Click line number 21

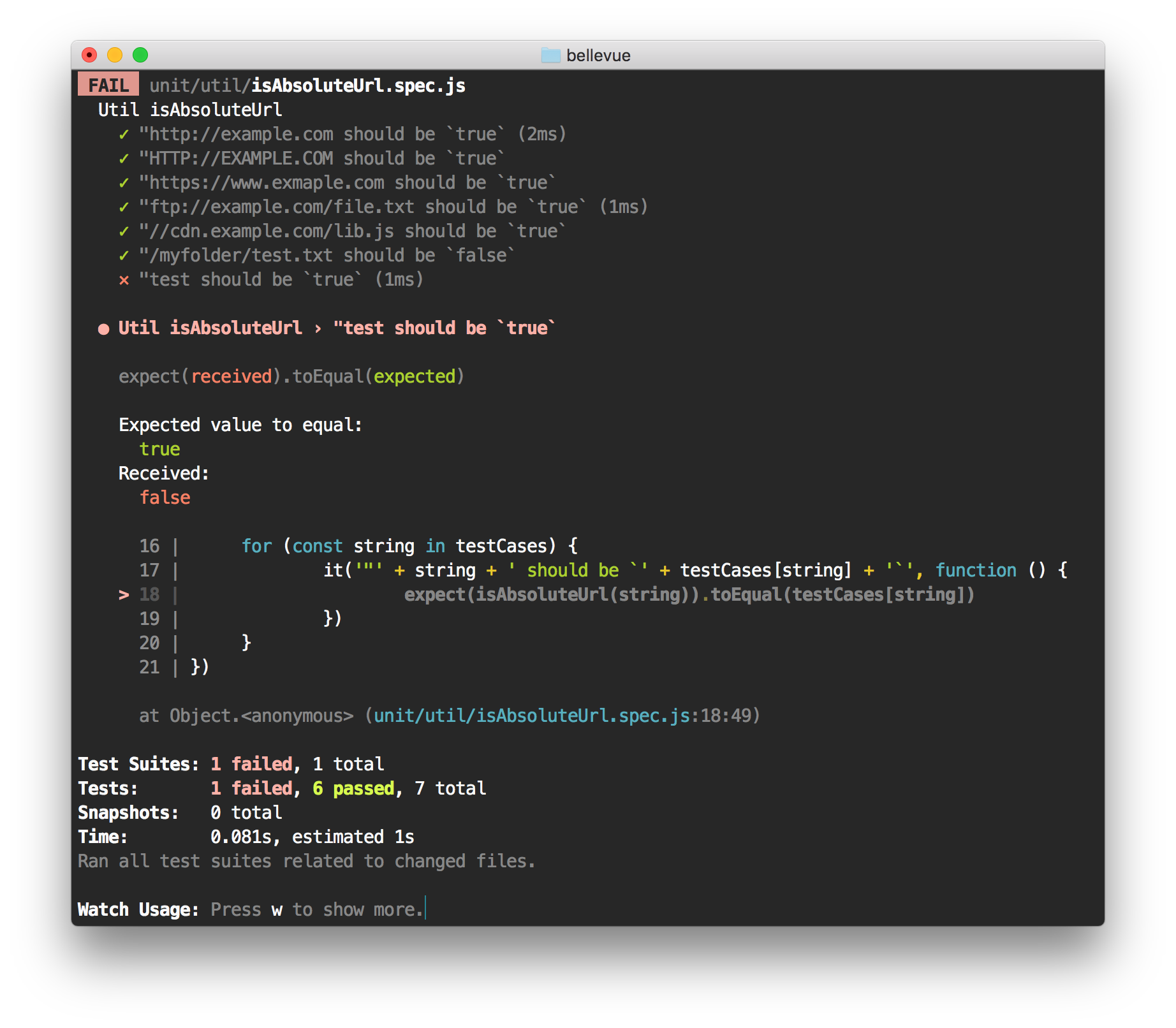coord(149,667)
